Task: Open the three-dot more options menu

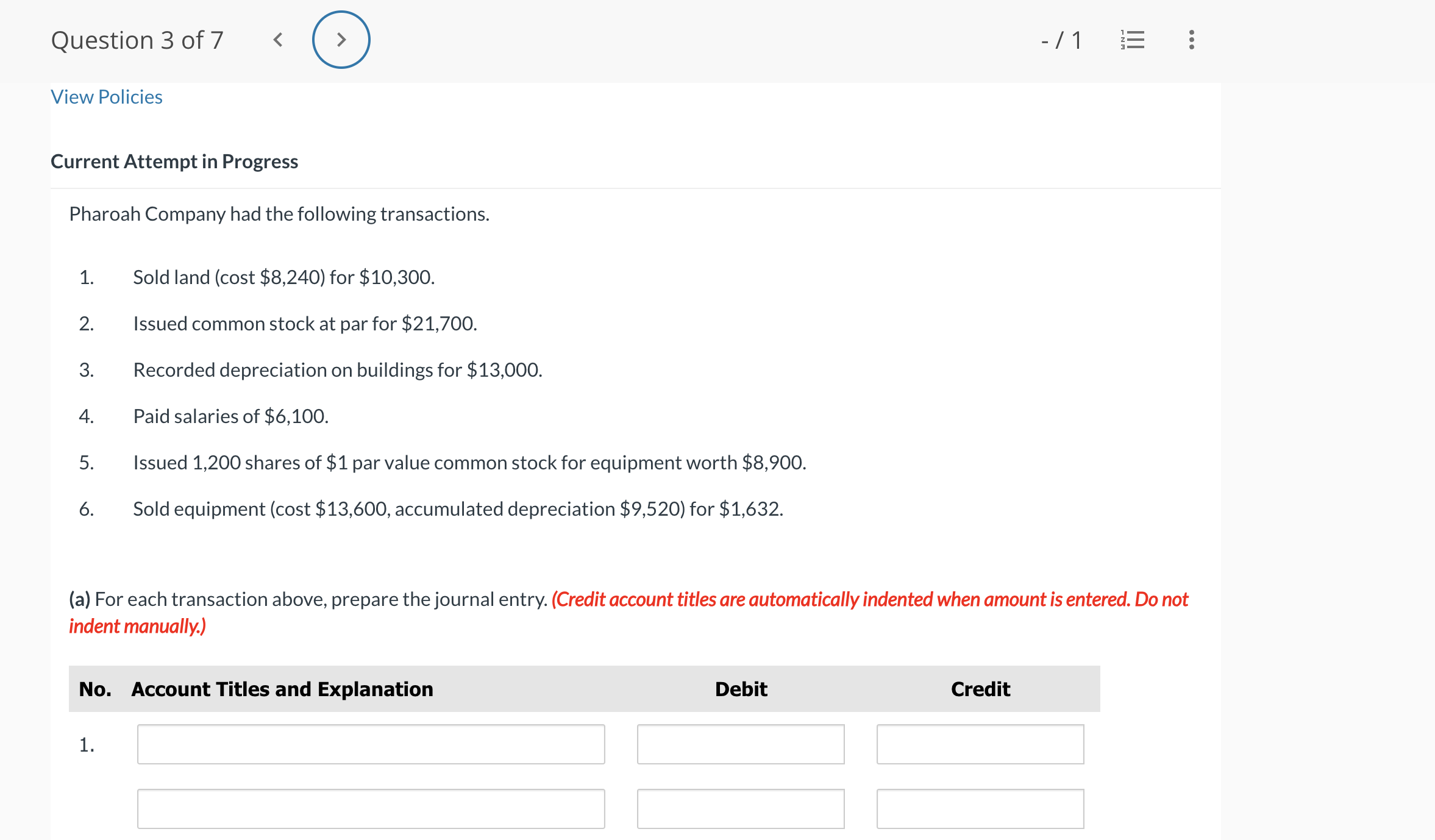Action: point(1191,40)
